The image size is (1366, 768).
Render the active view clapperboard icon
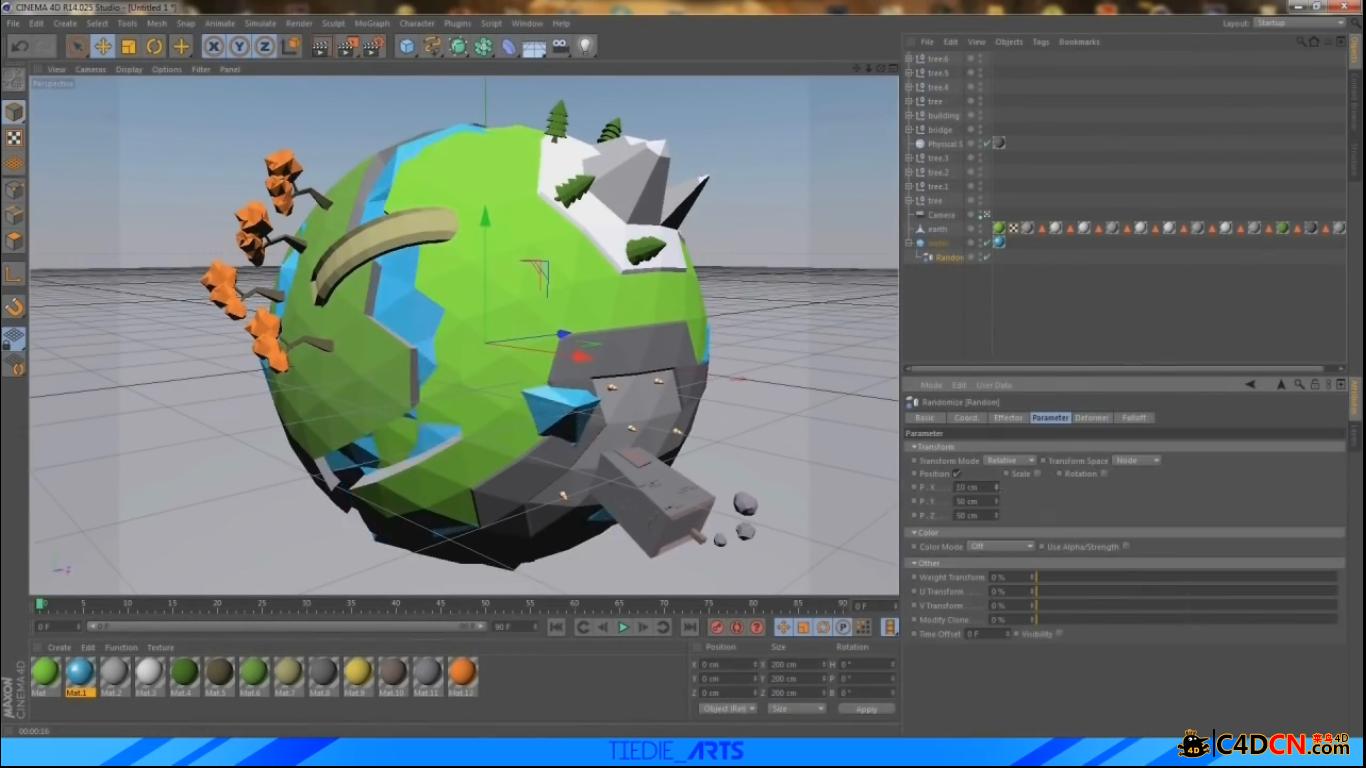pos(321,46)
